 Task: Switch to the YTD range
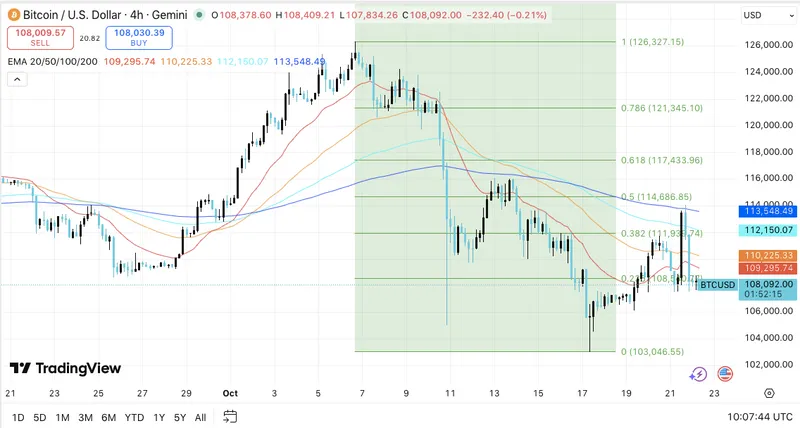(135, 416)
